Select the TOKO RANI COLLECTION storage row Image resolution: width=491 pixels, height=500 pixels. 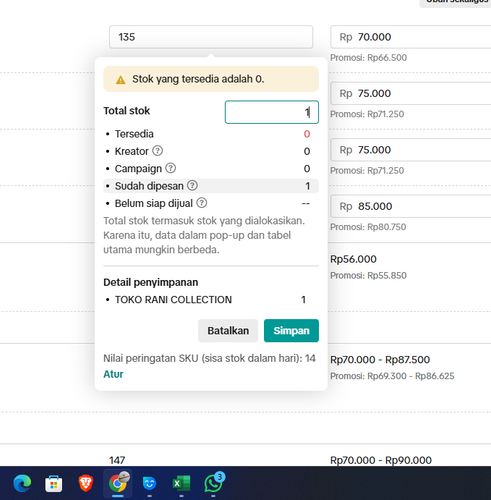pos(211,300)
